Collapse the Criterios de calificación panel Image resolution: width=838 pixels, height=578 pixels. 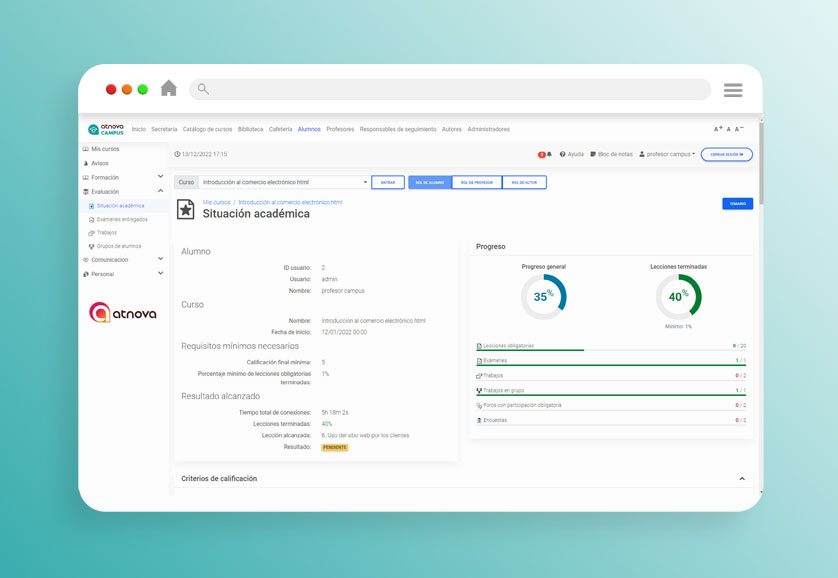click(742, 479)
